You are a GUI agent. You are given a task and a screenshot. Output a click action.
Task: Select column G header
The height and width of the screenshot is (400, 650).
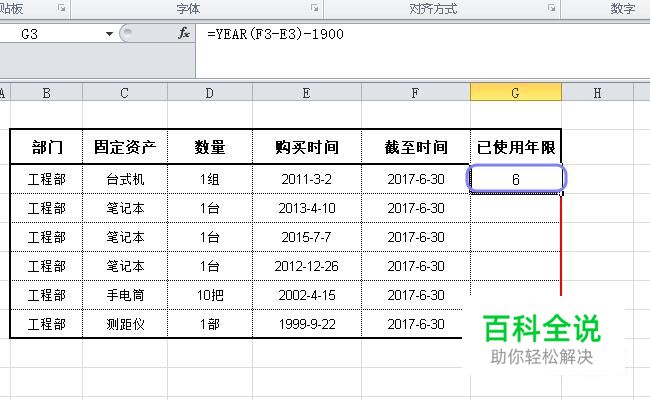516,93
